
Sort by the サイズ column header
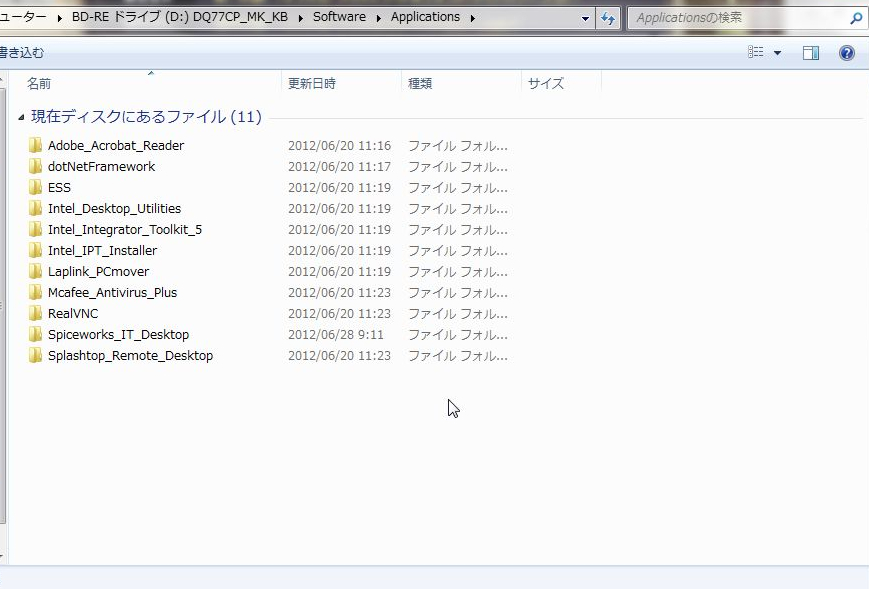546,84
